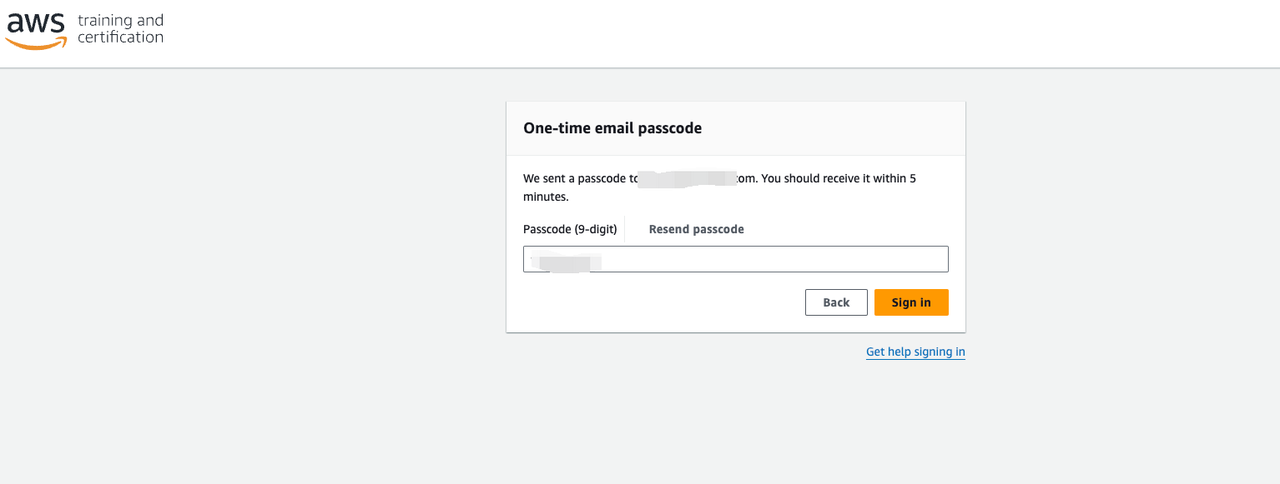Click the blurred passcode value in the field
The width and height of the screenshot is (1280, 484).
(566, 261)
